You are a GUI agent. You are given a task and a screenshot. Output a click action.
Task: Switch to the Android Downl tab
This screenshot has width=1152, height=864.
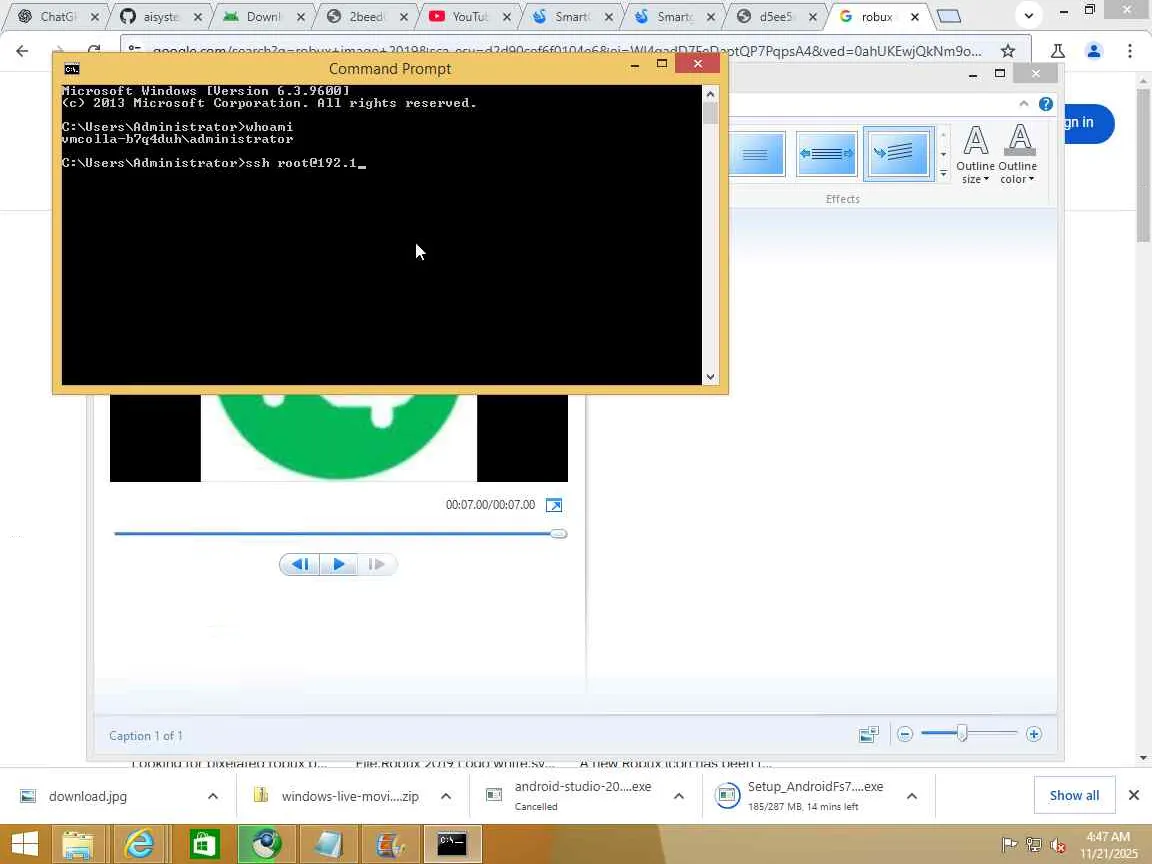263,16
